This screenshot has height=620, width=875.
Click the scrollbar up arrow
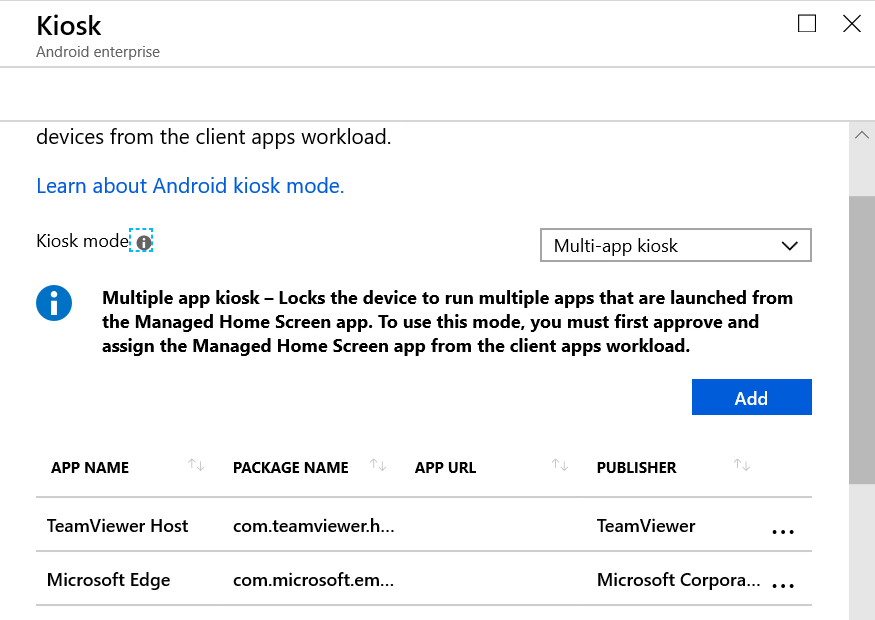(x=862, y=134)
